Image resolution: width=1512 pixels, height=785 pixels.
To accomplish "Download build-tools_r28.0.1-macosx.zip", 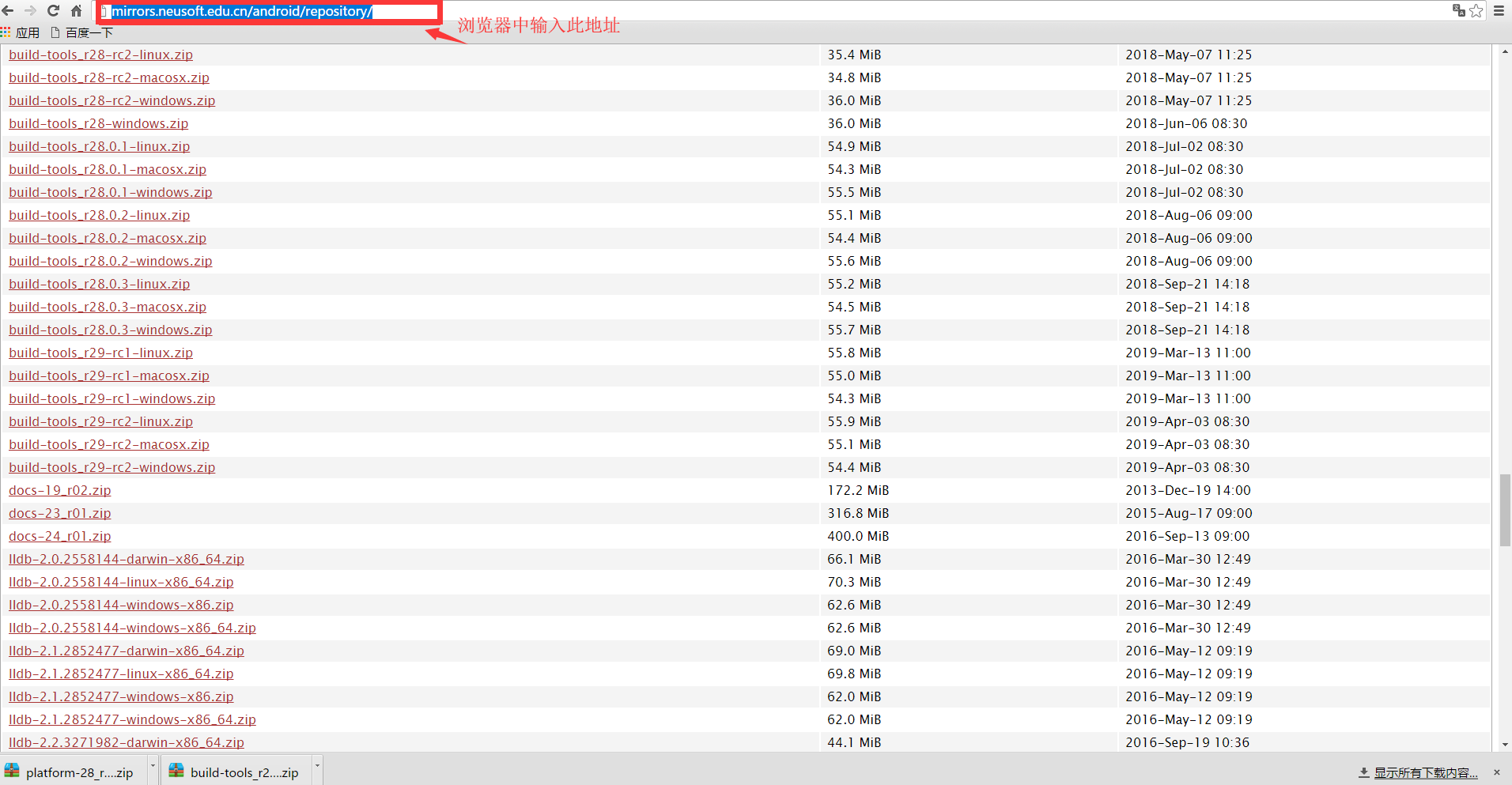I will [x=108, y=169].
